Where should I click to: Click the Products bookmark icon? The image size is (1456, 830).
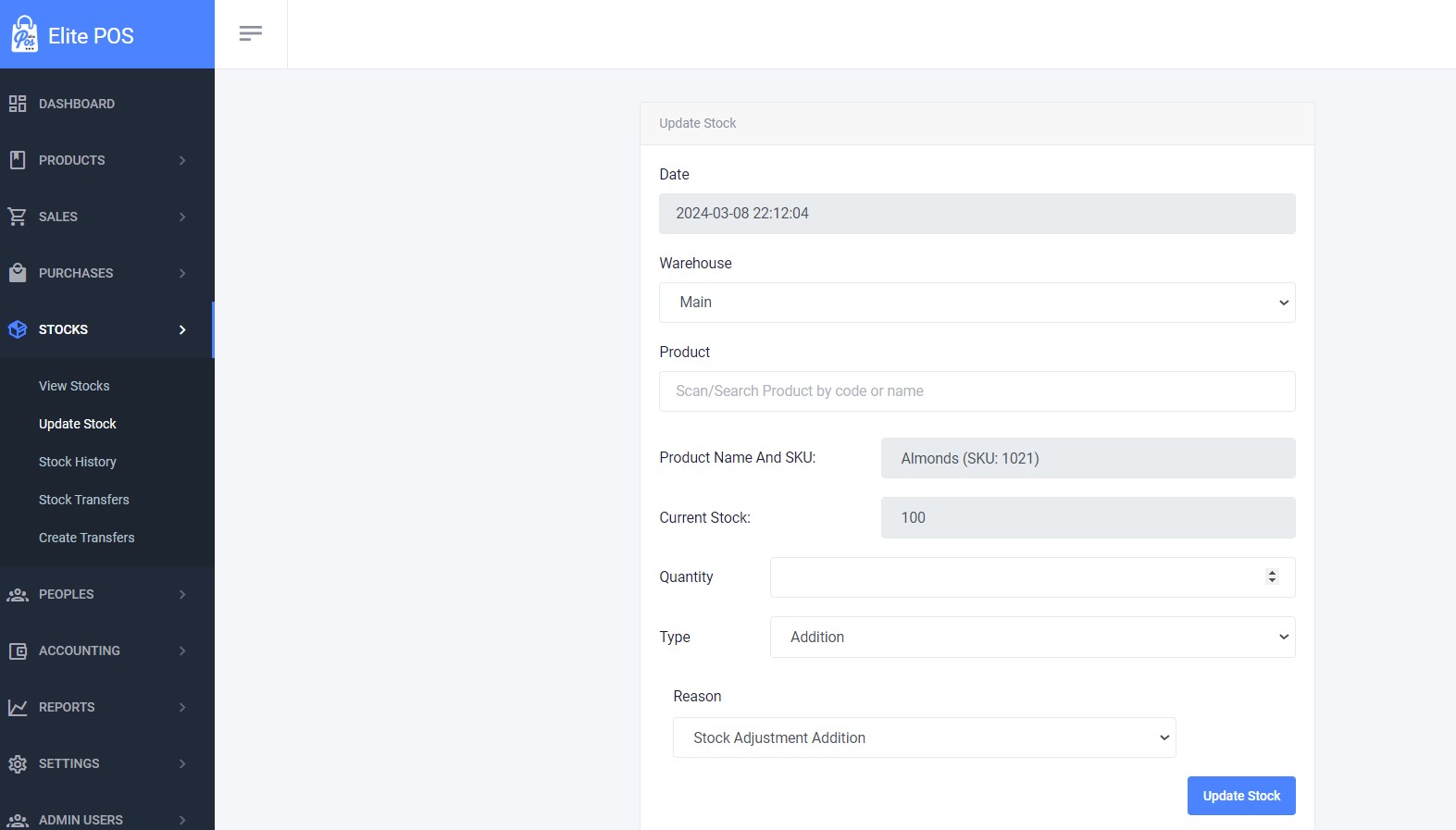click(18, 160)
